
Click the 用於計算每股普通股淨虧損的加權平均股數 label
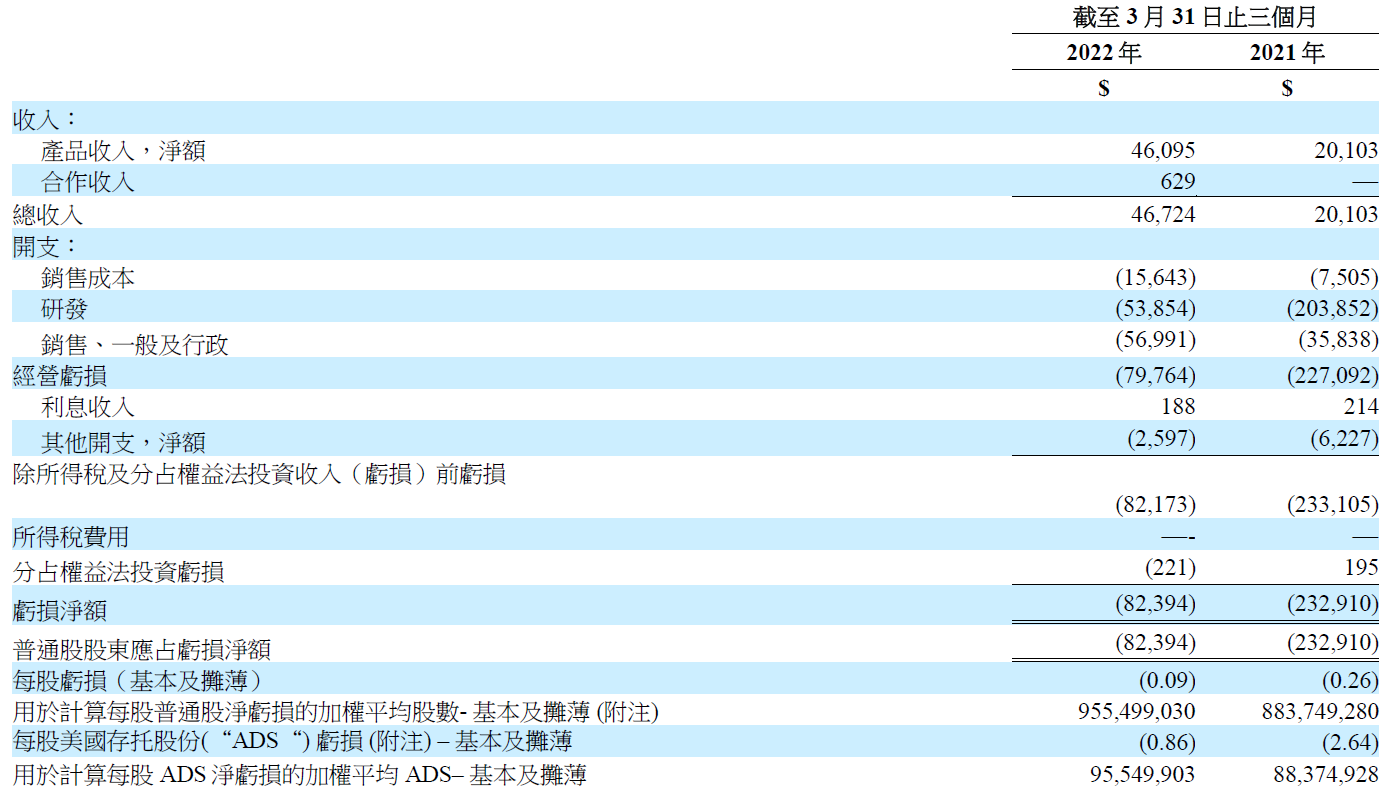click(335, 712)
